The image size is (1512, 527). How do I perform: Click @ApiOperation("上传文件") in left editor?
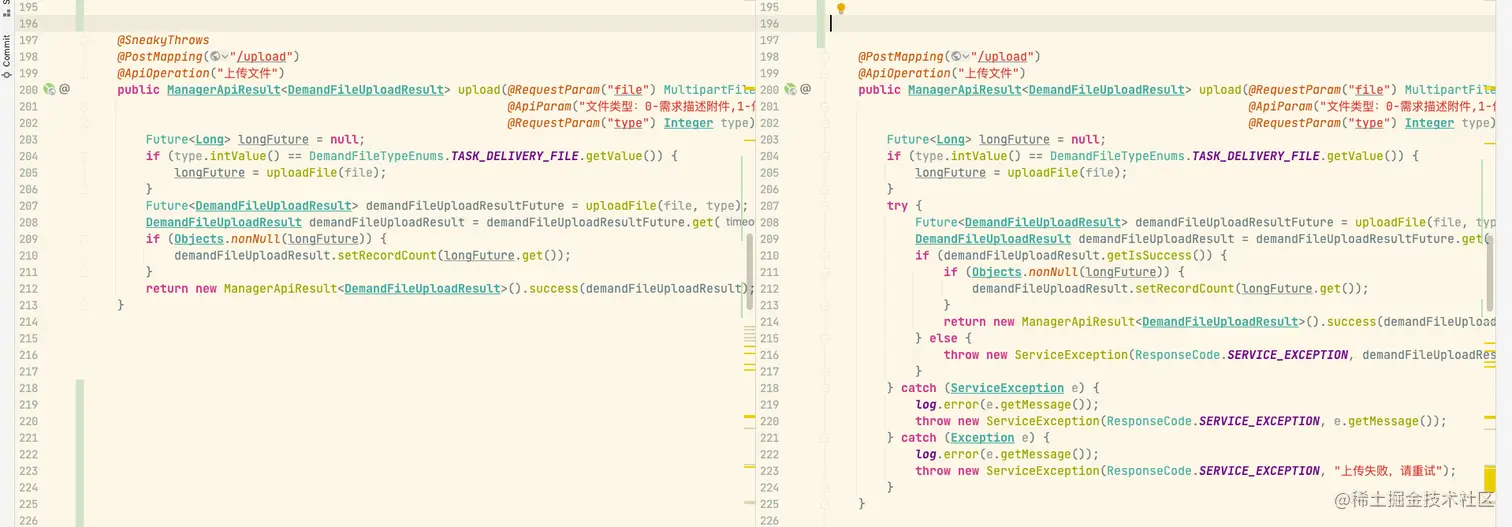(x=201, y=73)
